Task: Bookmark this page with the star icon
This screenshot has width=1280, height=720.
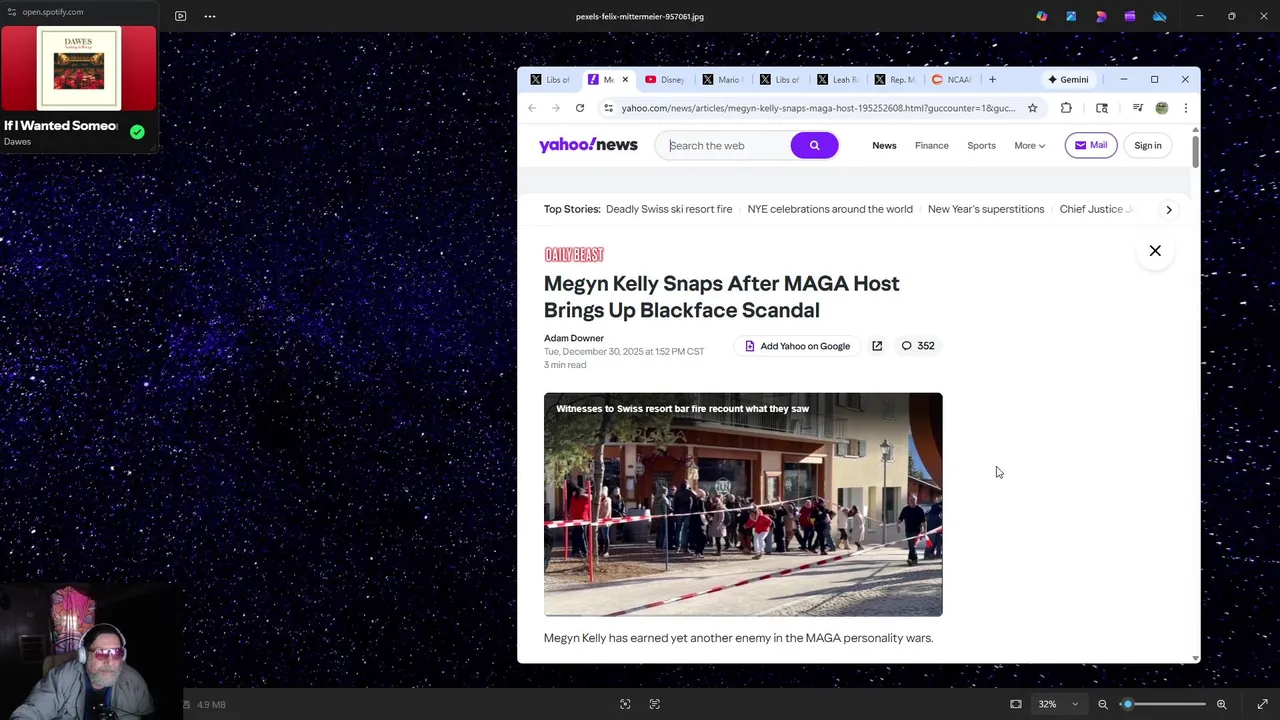Action: point(1032,108)
